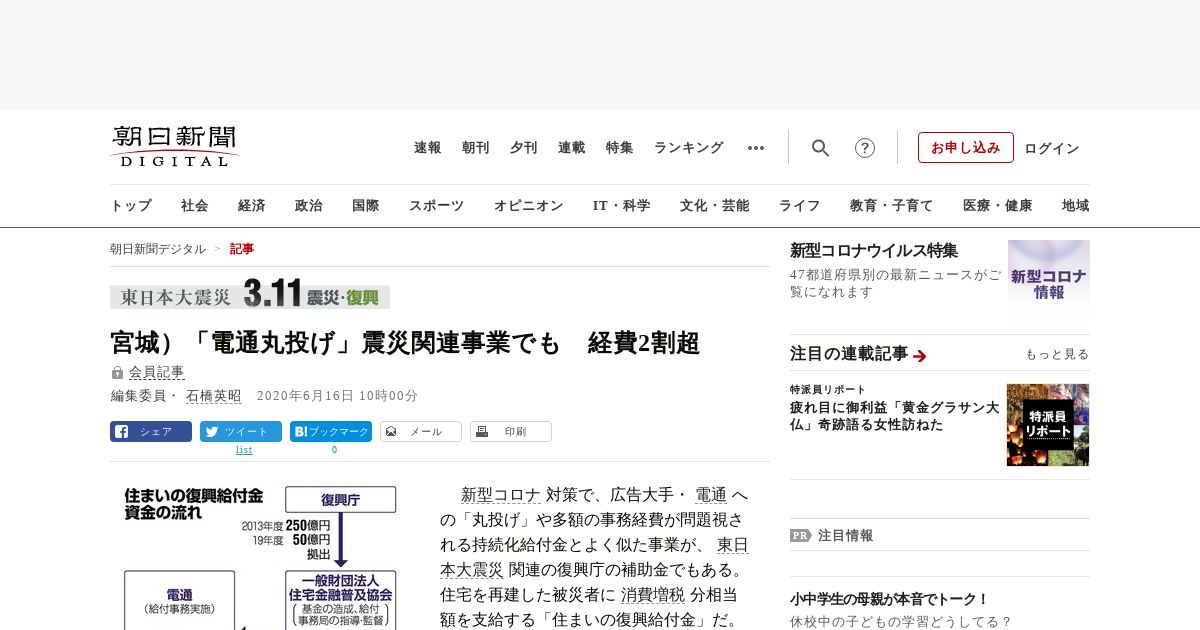Send article via メール button
This screenshot has height=630, width=1200.
(421, 432)
